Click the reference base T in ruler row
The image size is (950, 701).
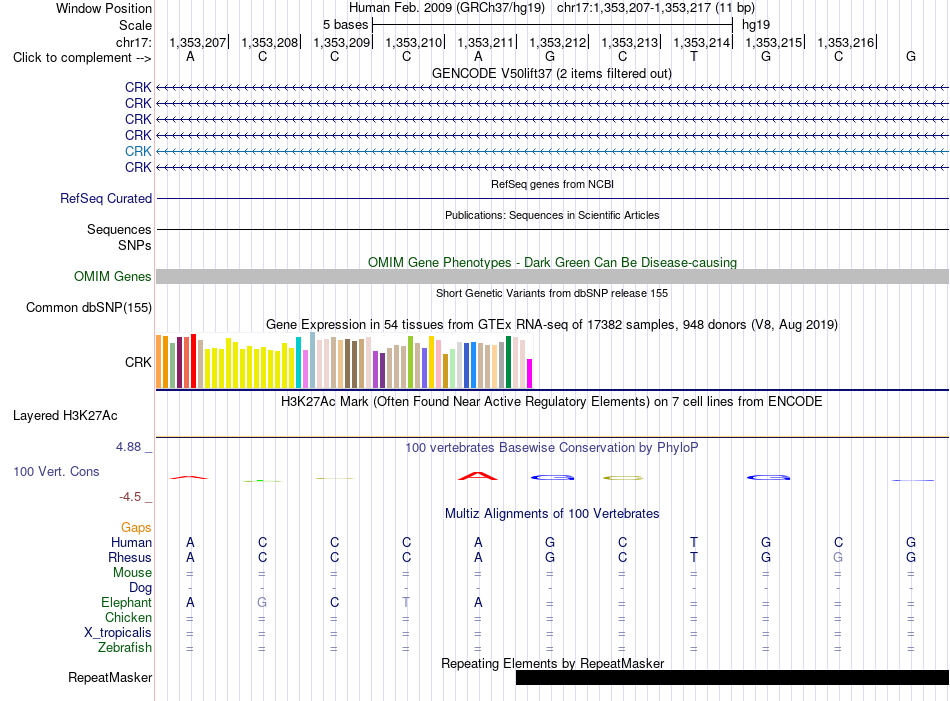pyautogui.click(x=694, y=57)
